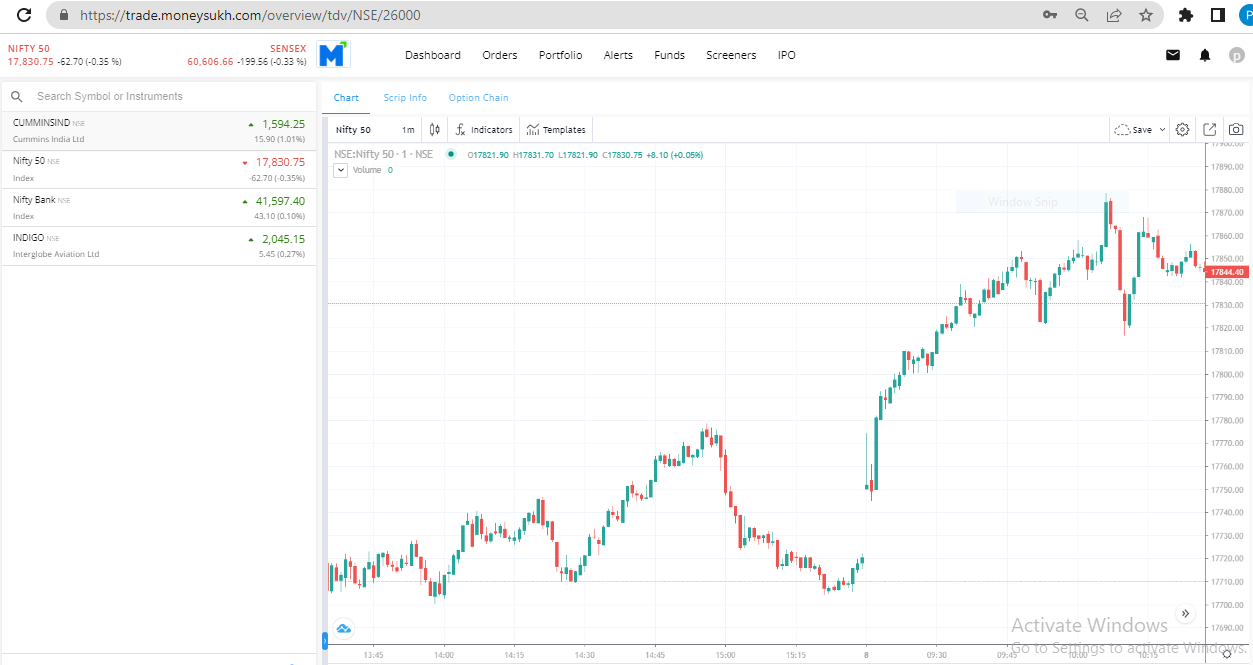Open the Funds page
The width and height of the screenshot is (1253, 665).
click(669, 55)
